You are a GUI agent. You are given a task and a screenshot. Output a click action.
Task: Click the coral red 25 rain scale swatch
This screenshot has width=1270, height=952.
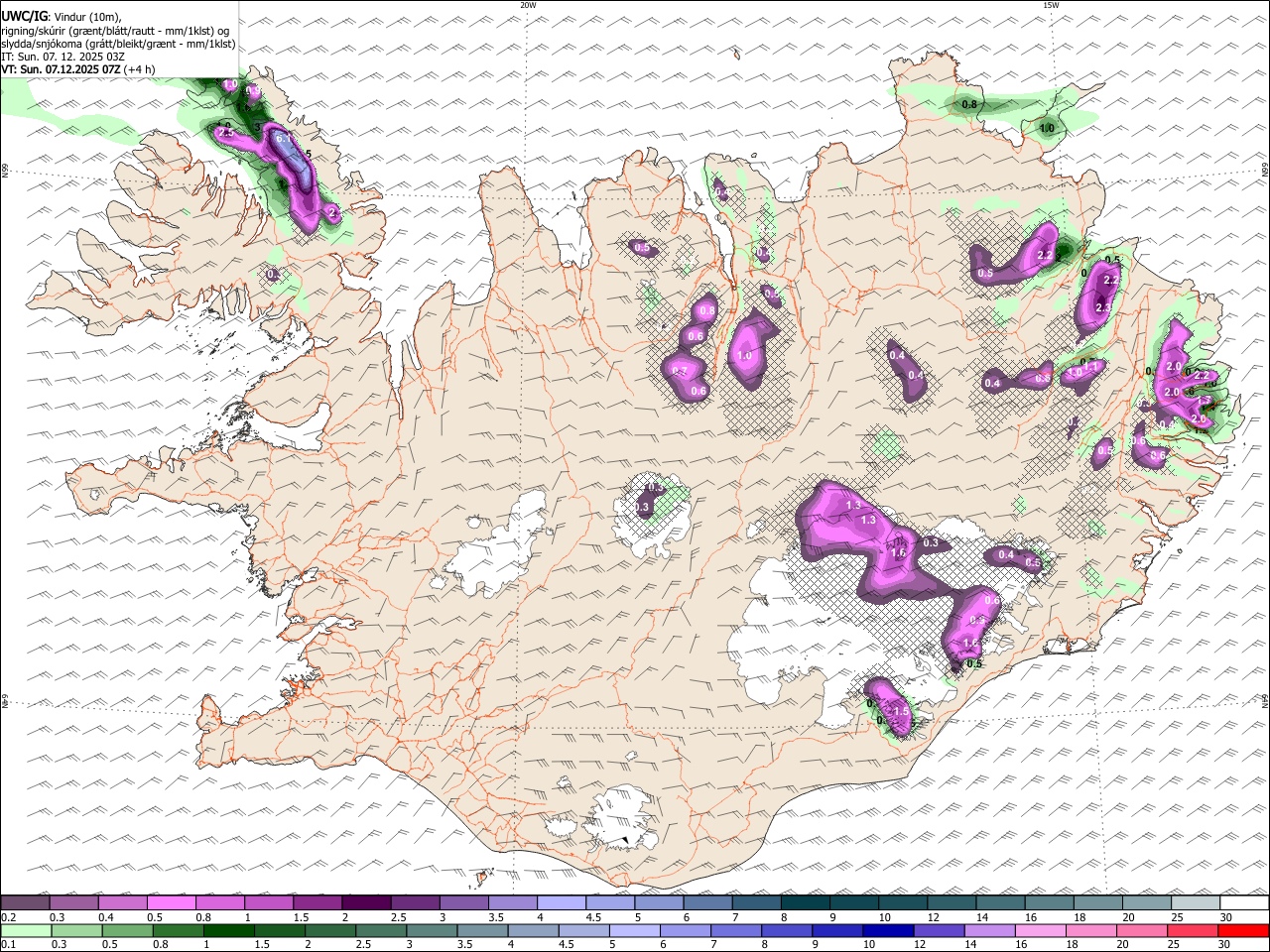[1193, 931]
